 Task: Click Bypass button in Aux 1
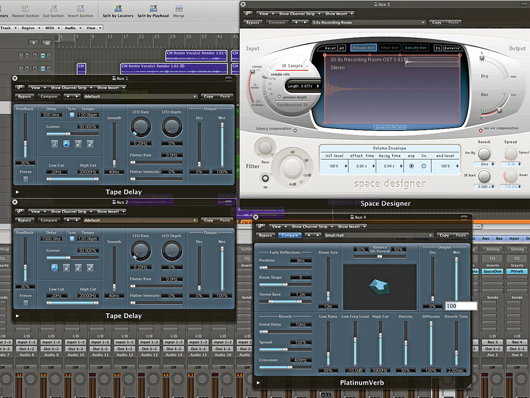(24, 96)
